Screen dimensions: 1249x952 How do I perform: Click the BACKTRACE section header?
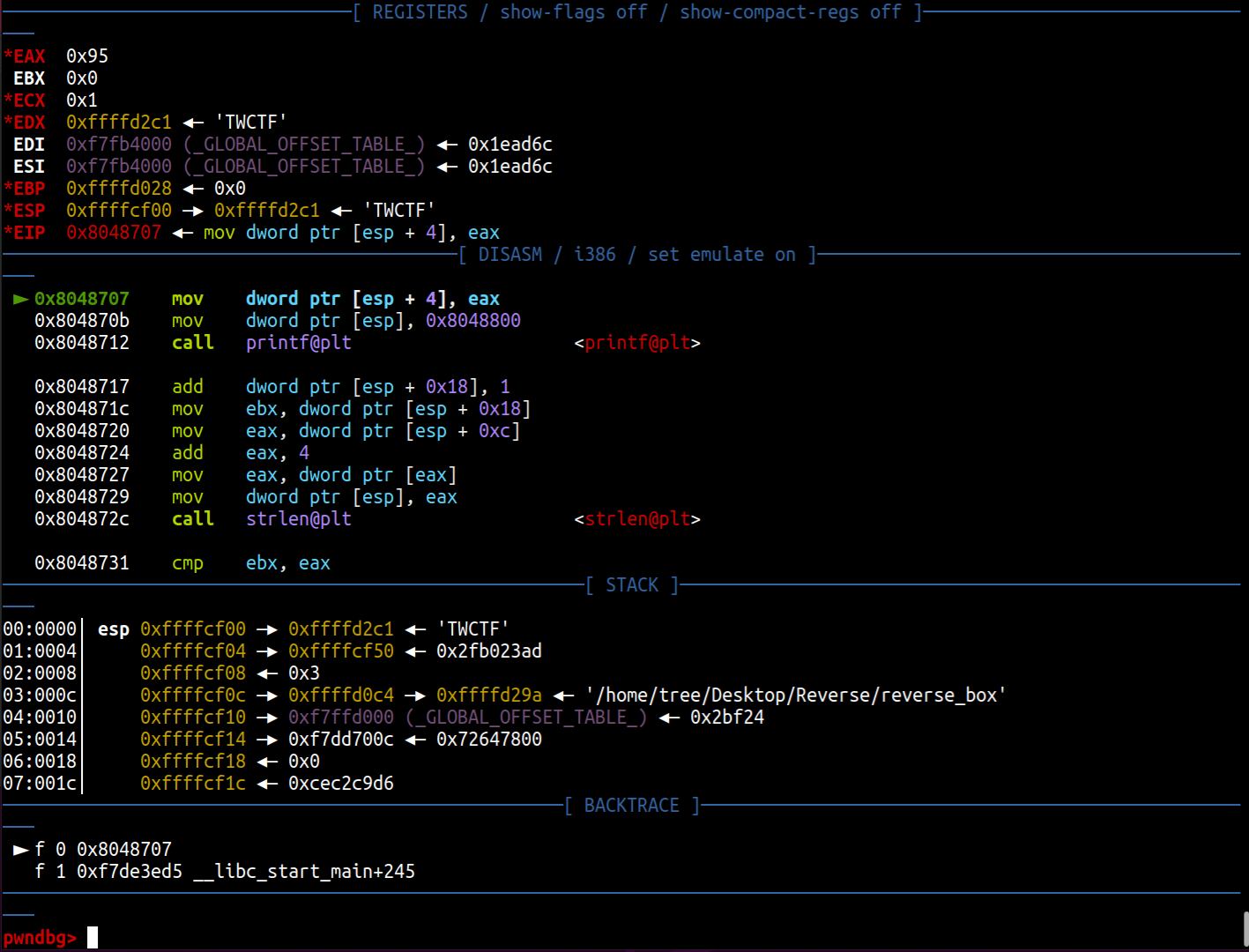click(631, 806)
